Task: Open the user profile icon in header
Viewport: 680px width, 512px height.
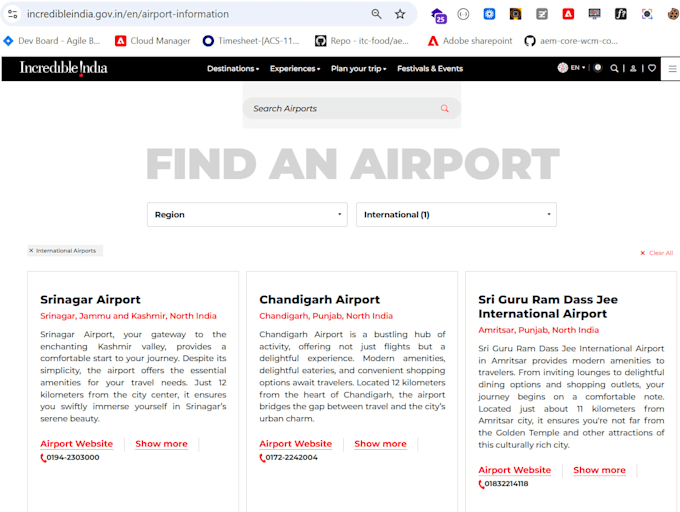Action: pyautogui.click(x=633, y=68)
